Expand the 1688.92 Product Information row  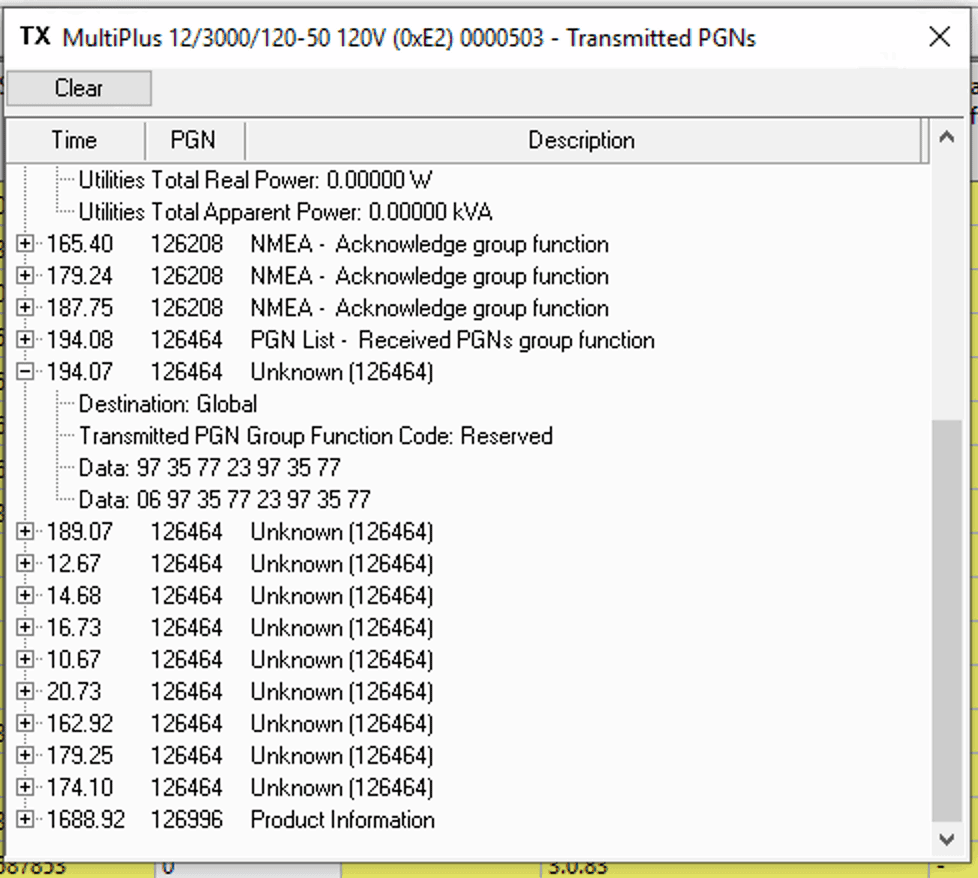pos(25,819)
